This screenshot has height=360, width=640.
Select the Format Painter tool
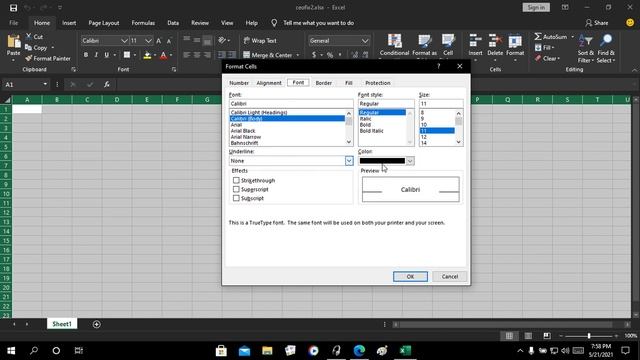click(48, 58)
